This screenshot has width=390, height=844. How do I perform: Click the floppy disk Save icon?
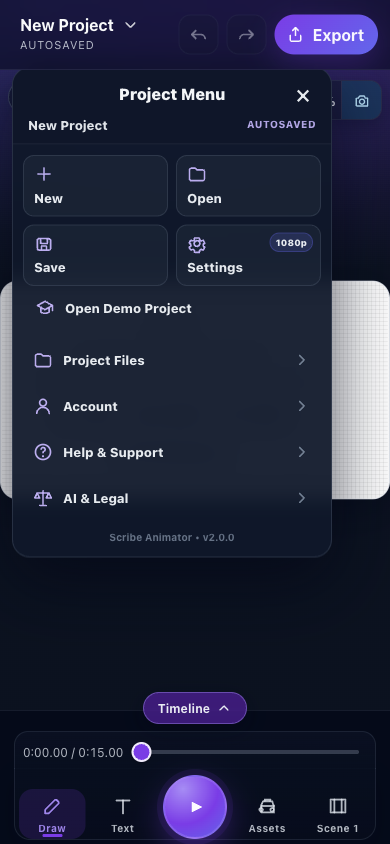44,244
